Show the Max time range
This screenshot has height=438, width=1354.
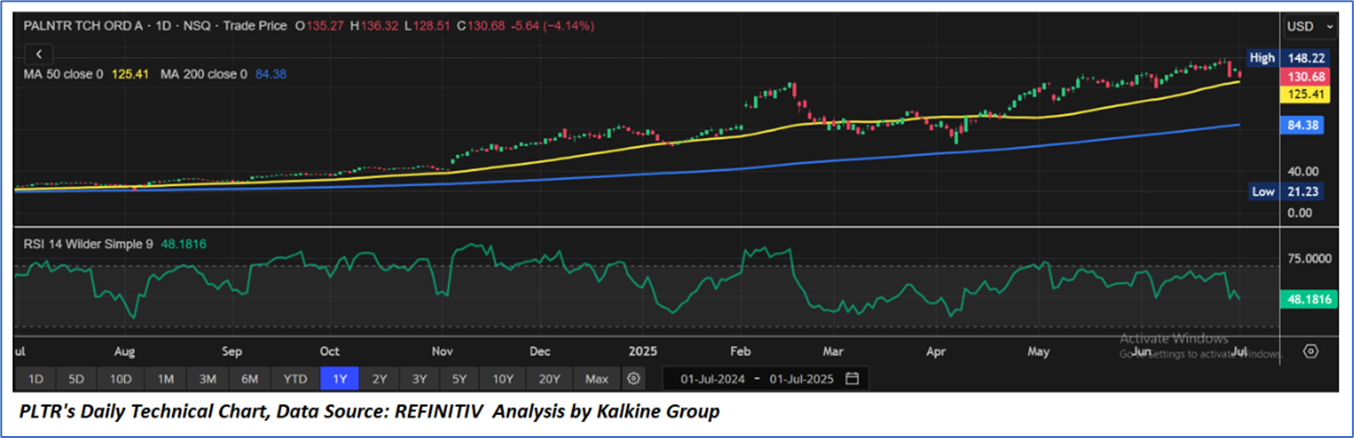[597, 379]
